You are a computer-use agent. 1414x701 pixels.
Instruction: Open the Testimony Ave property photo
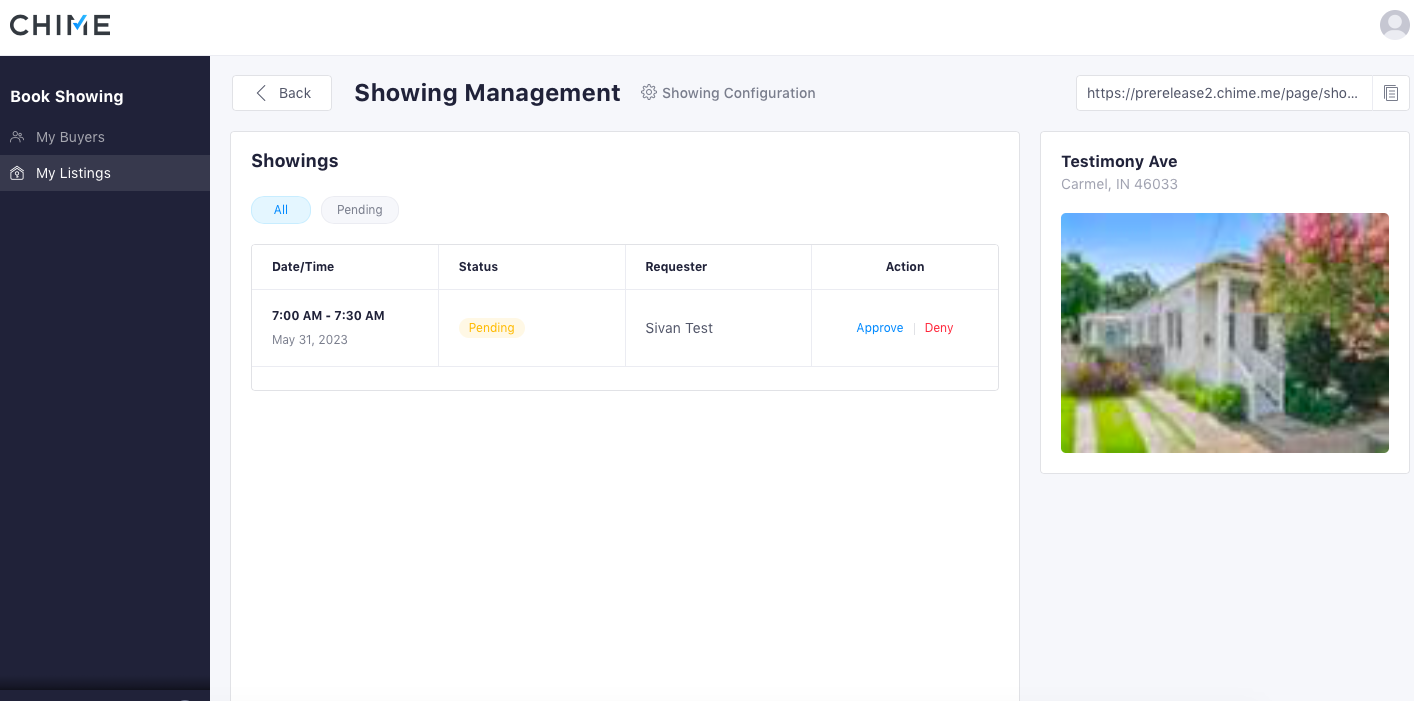pos(1225,333)
